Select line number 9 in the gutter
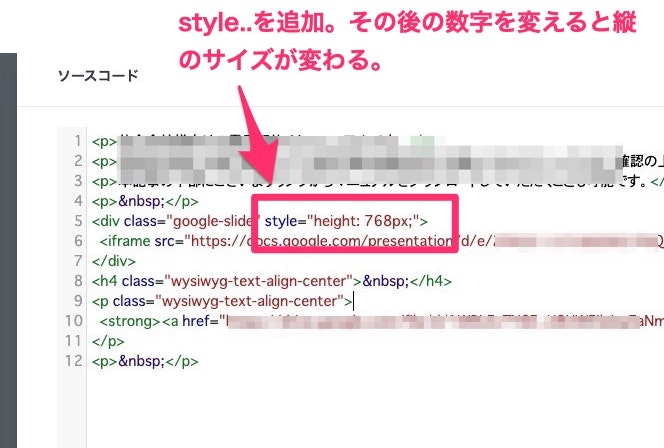Viewport: 664px width, 448px height. pos(77,301)
